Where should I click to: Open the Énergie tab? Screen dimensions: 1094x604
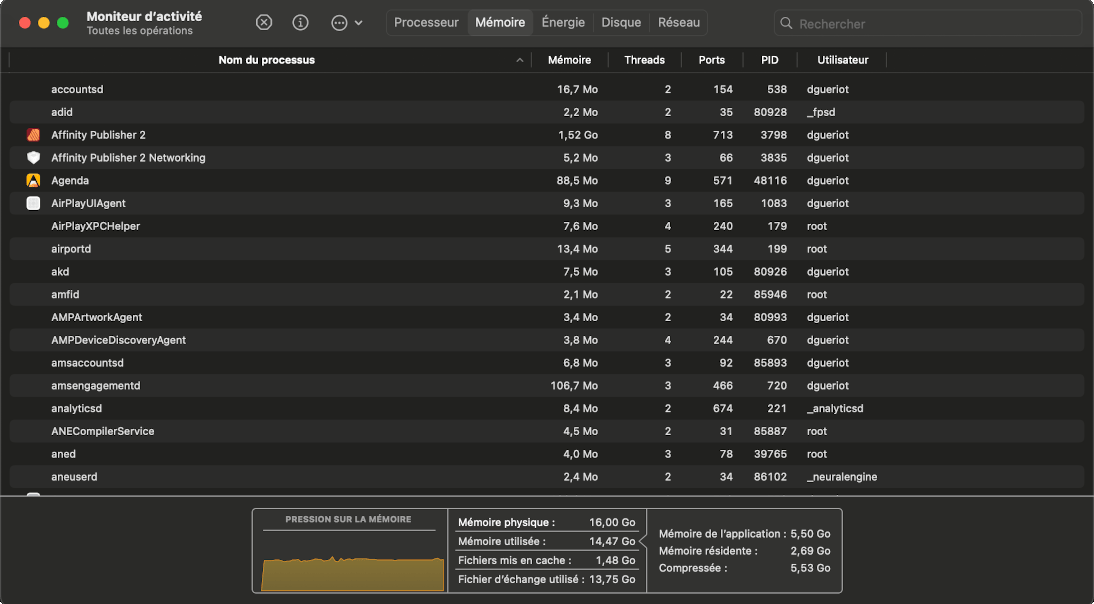pyautogui.click(x=563, y=22)
